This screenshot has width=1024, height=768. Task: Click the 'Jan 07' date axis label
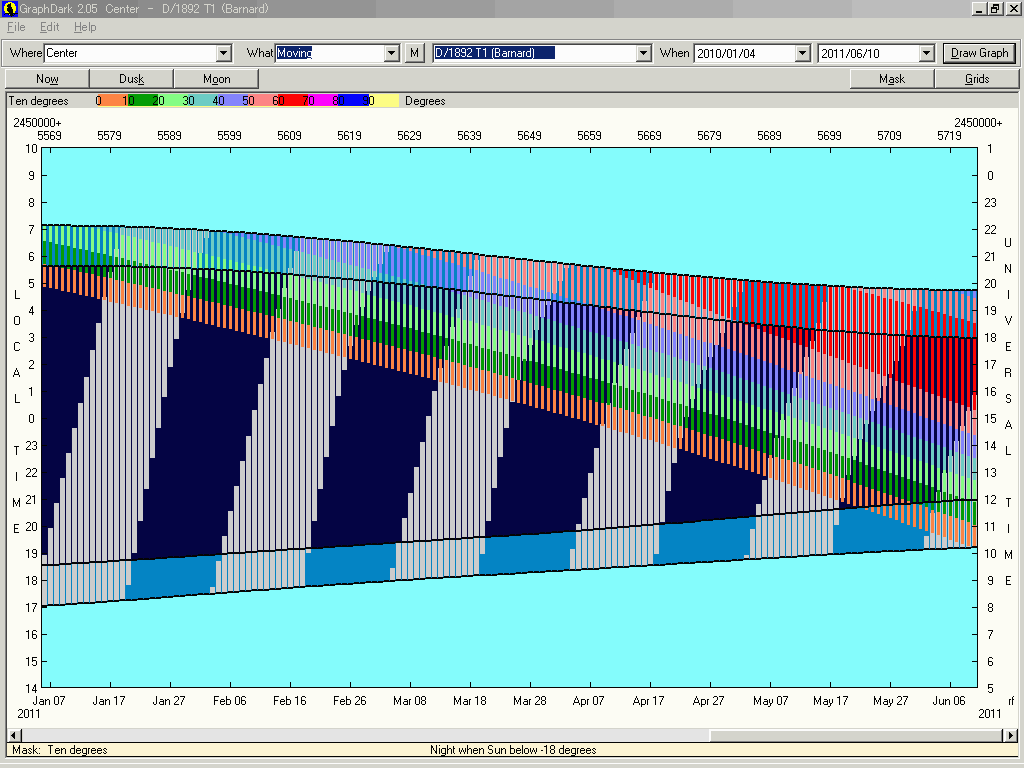click(49, 701)
